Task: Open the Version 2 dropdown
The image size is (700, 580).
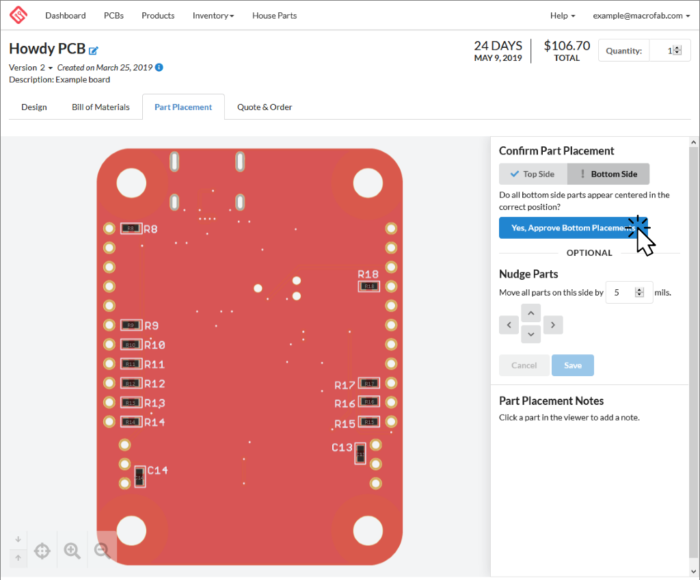Action: 31,67
